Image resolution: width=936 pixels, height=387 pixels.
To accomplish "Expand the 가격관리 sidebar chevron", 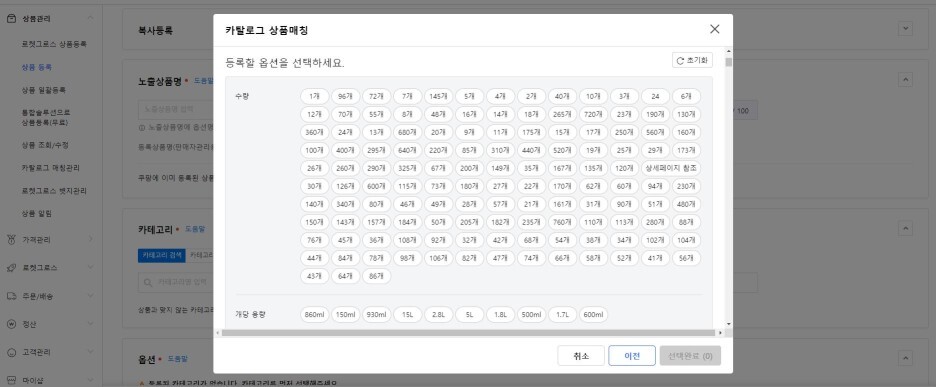I will [x=90, y=239].
